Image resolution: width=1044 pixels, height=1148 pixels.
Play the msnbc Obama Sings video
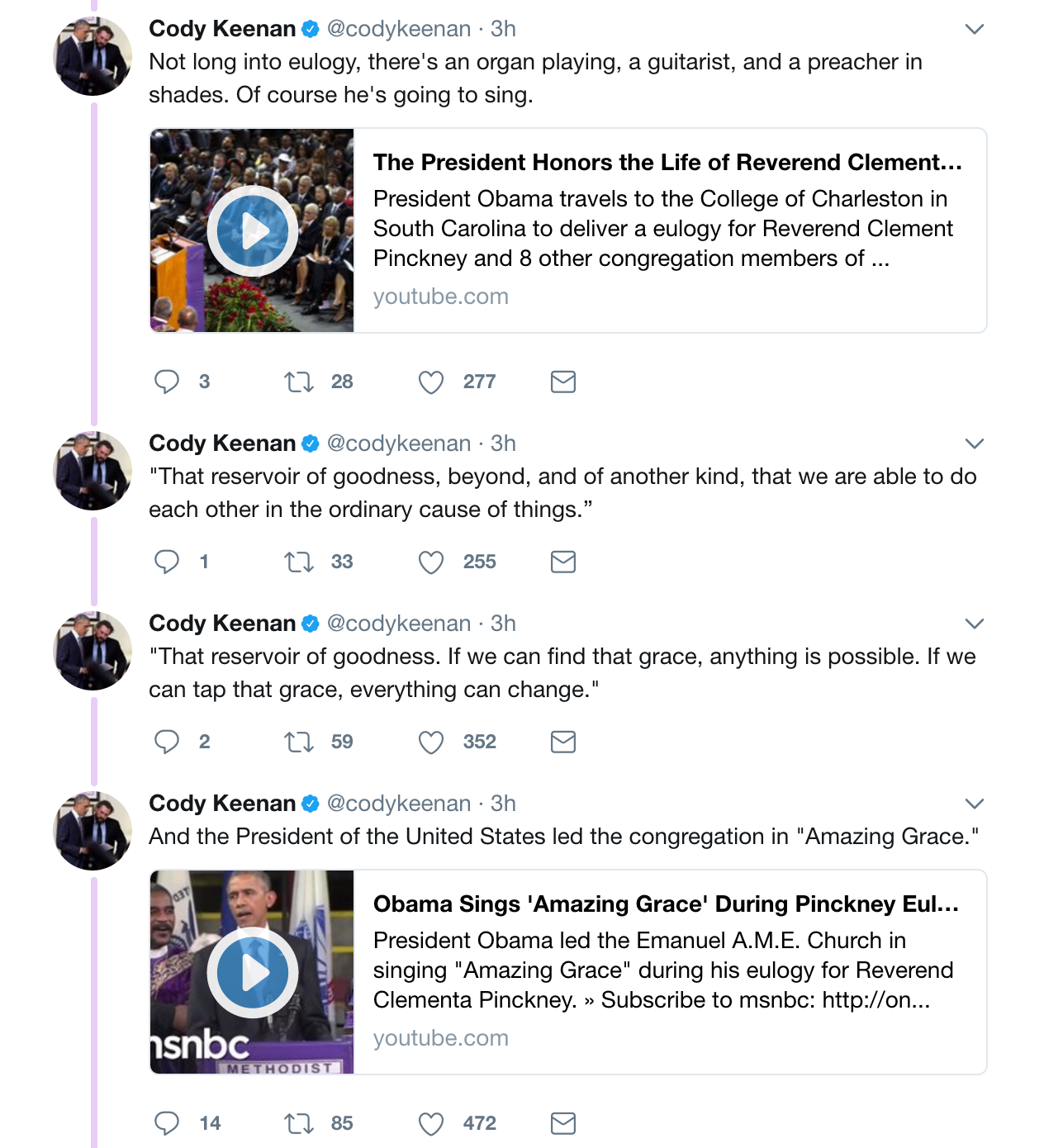(252, 973)
